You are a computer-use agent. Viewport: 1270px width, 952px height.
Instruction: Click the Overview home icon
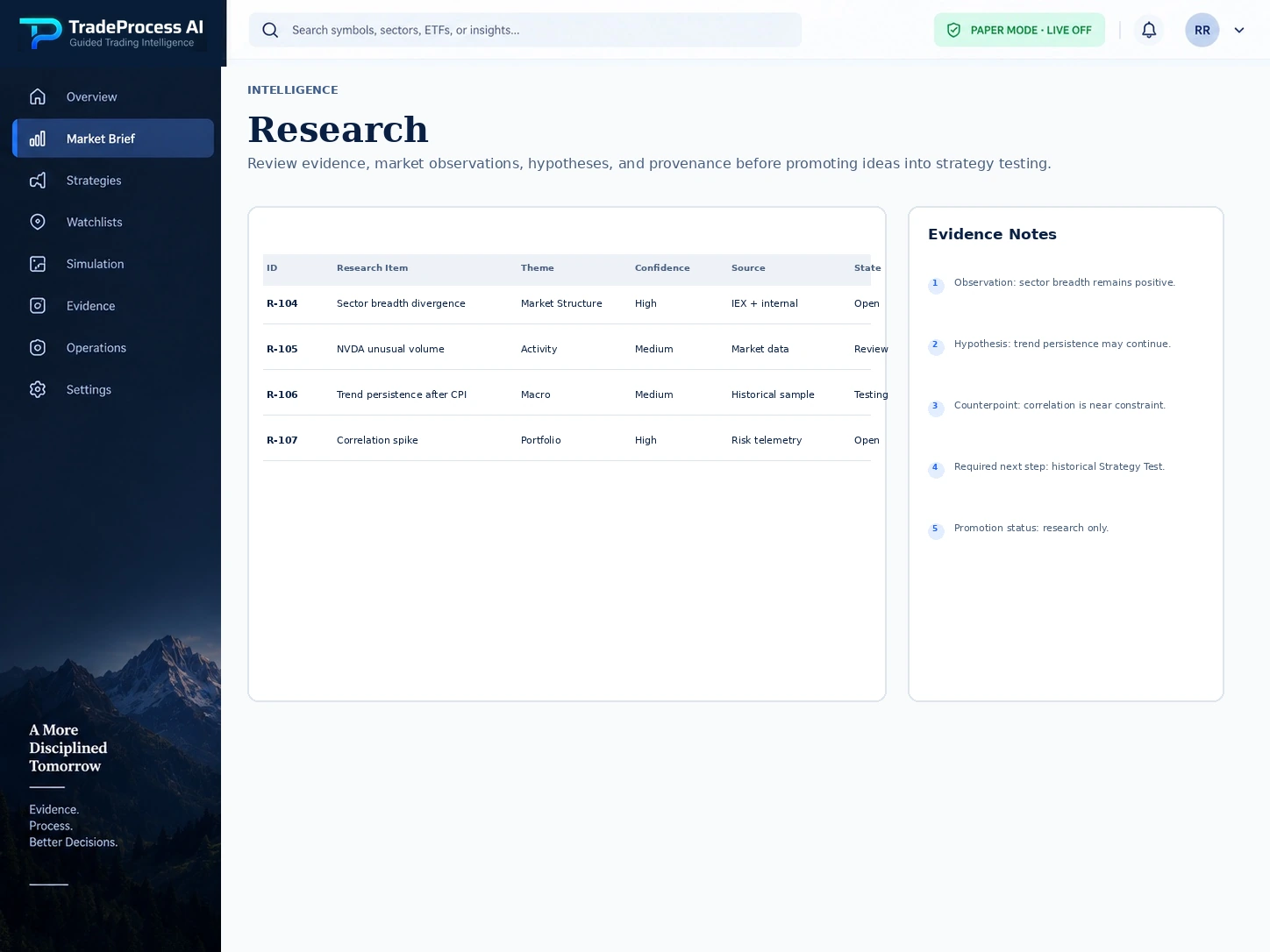pyautogui.click(x=38, y=96)
